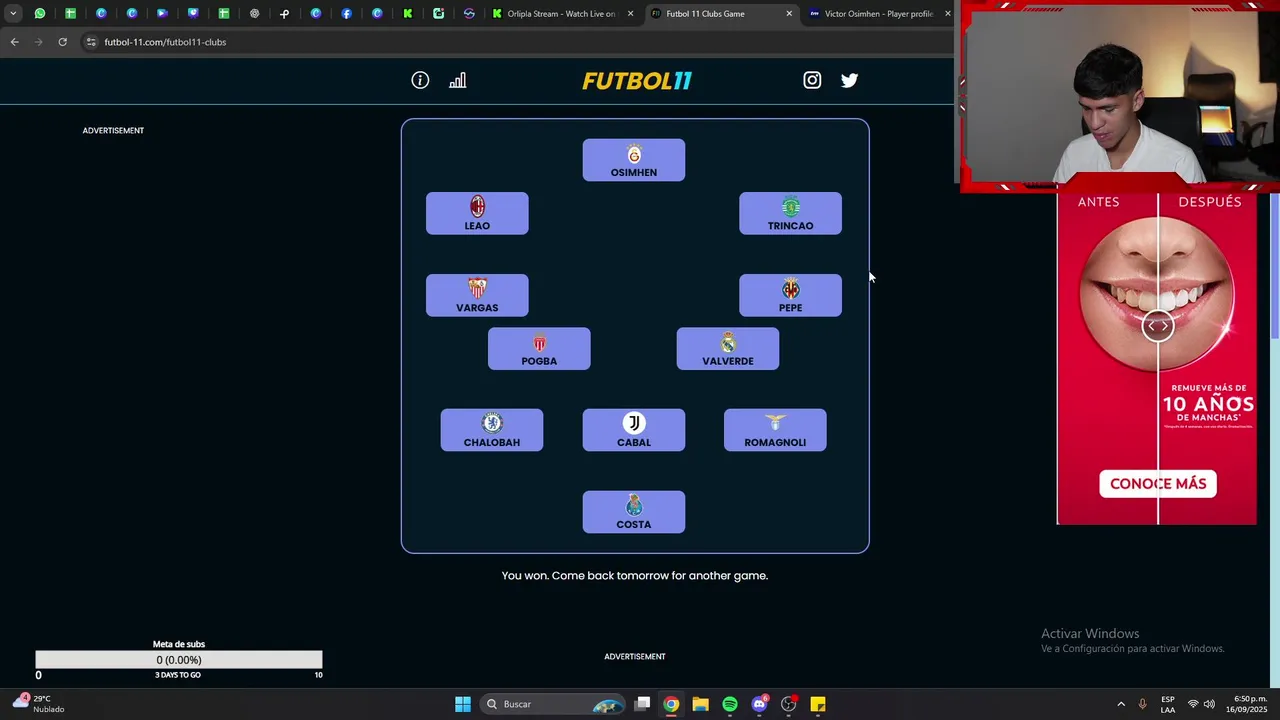Screen dimensions: 1280x720
Task: Show hidden system tray icons chevron
Action: coord(1121,704)
